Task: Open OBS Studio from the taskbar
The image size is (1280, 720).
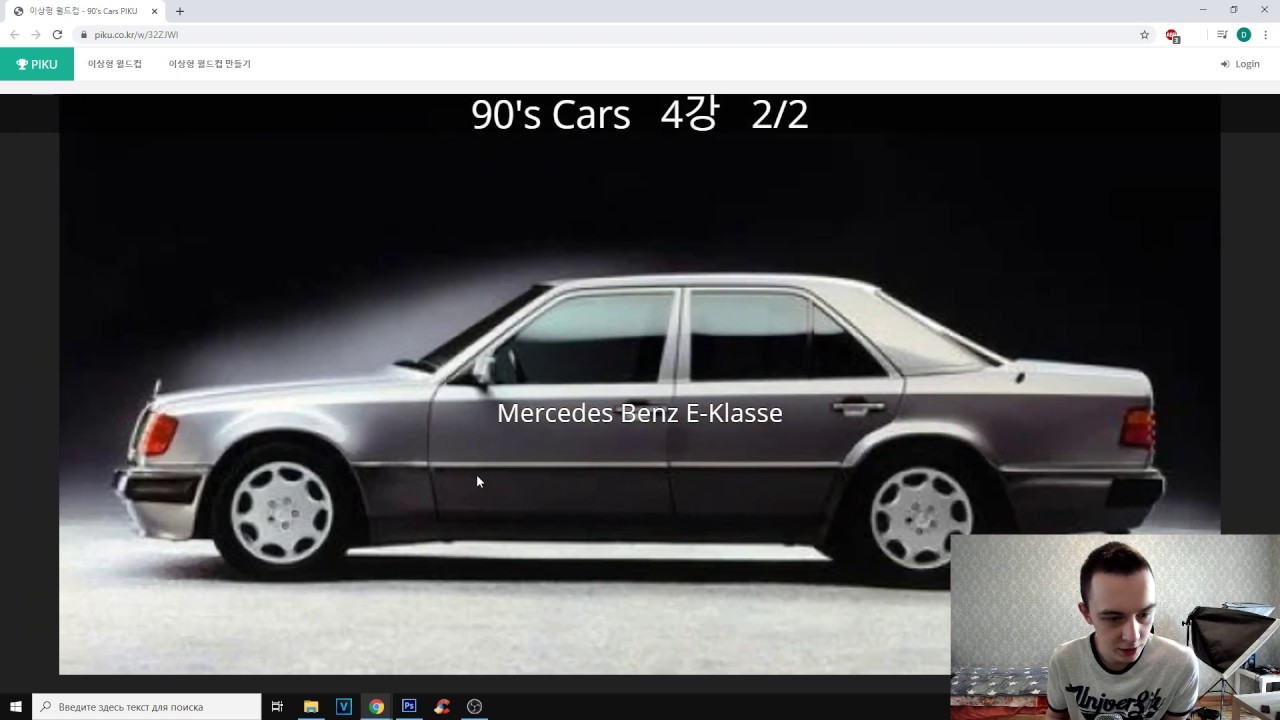Action: [x=475, y=706]
